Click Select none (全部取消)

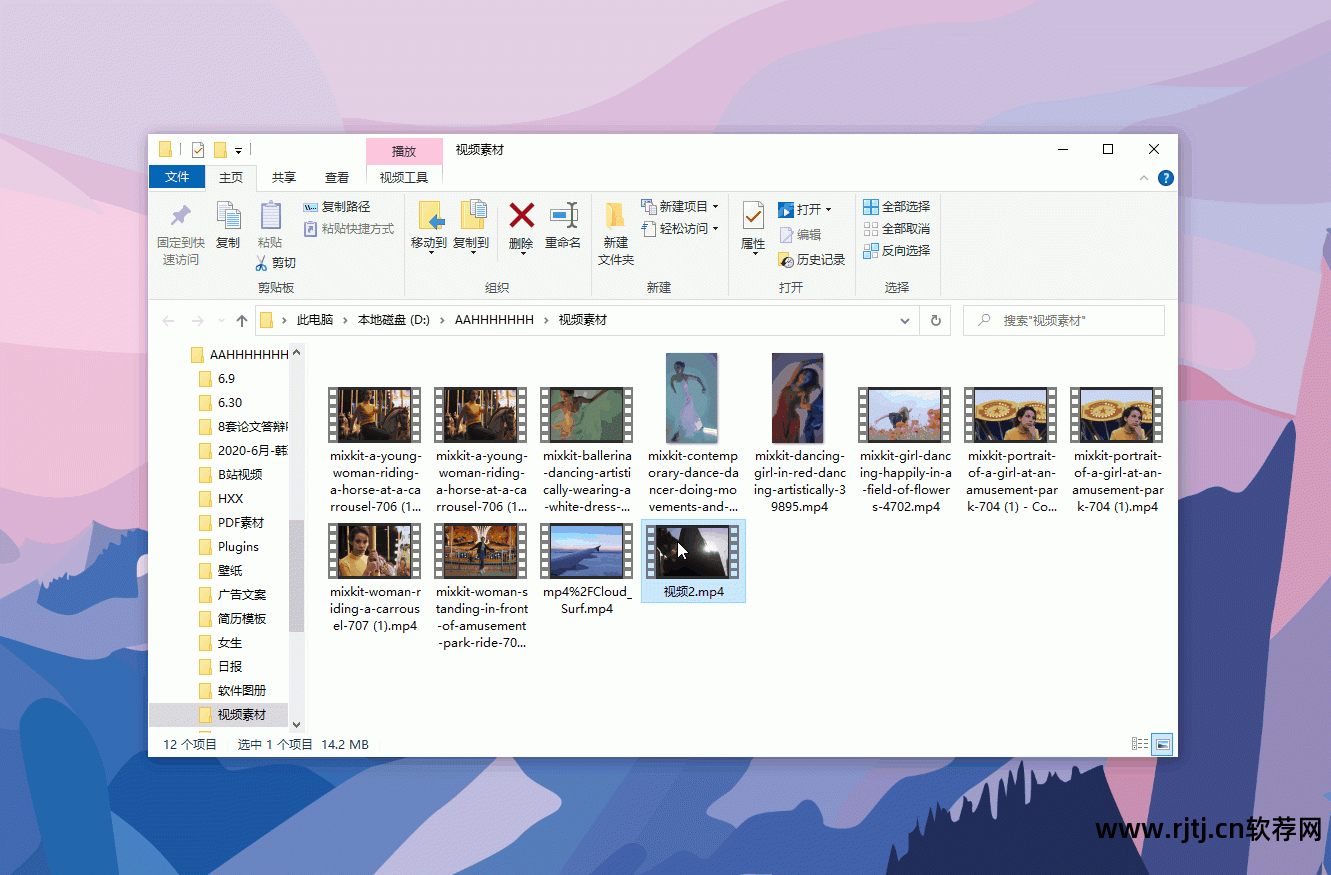pos(897,229)
